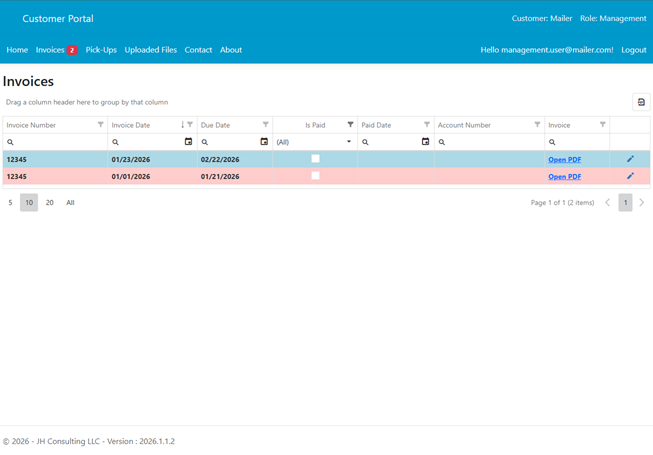The width and height of the screenshot is (653, 455).
Task: Open the Invoice Number column filter icon
Action: 100,125
